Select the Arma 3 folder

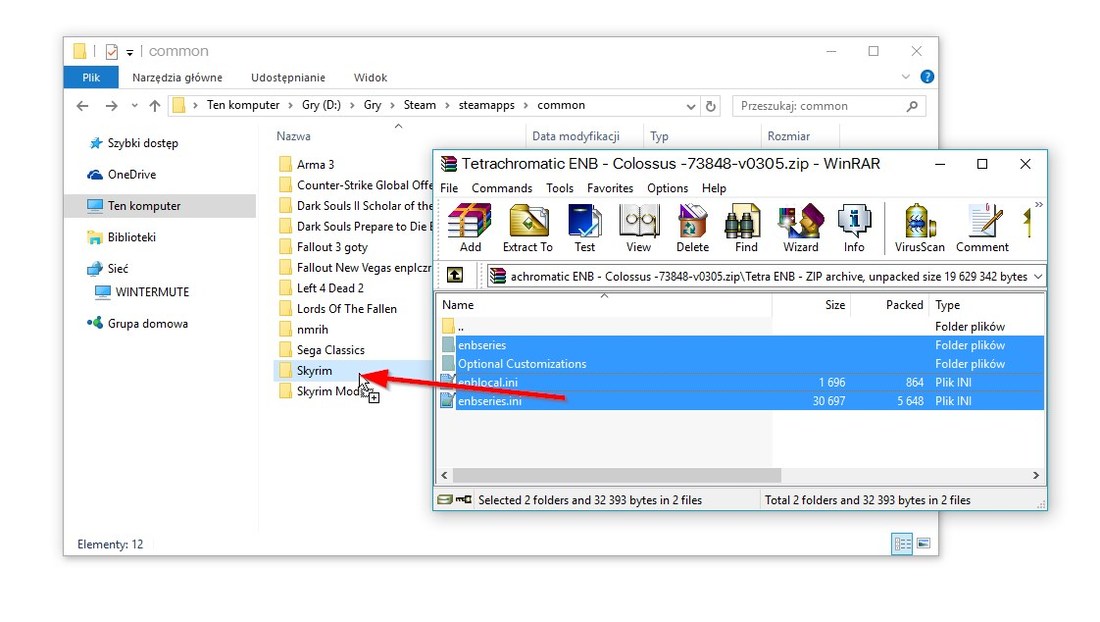point(307,165)
